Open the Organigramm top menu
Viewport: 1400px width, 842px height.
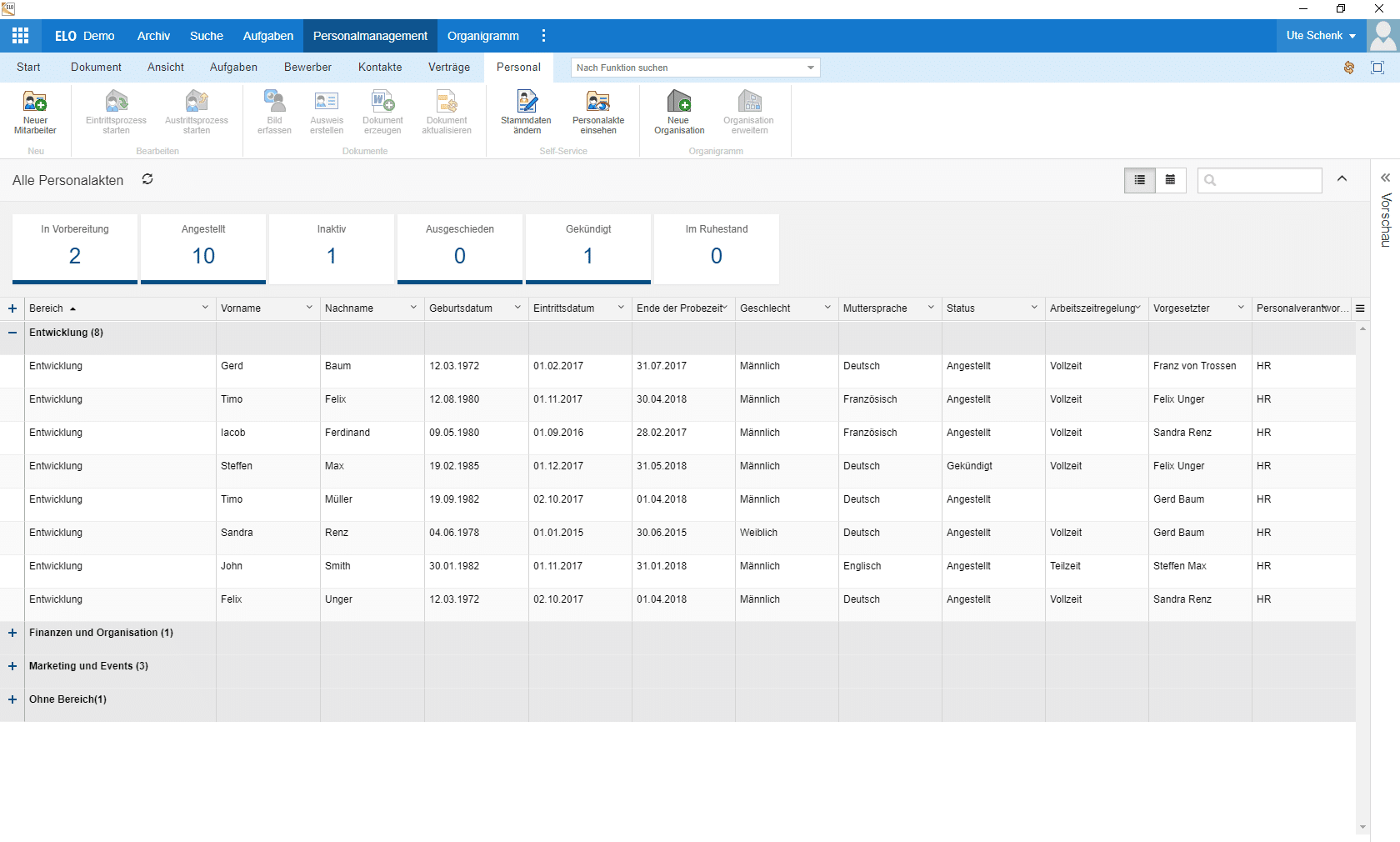pos(483,36)
